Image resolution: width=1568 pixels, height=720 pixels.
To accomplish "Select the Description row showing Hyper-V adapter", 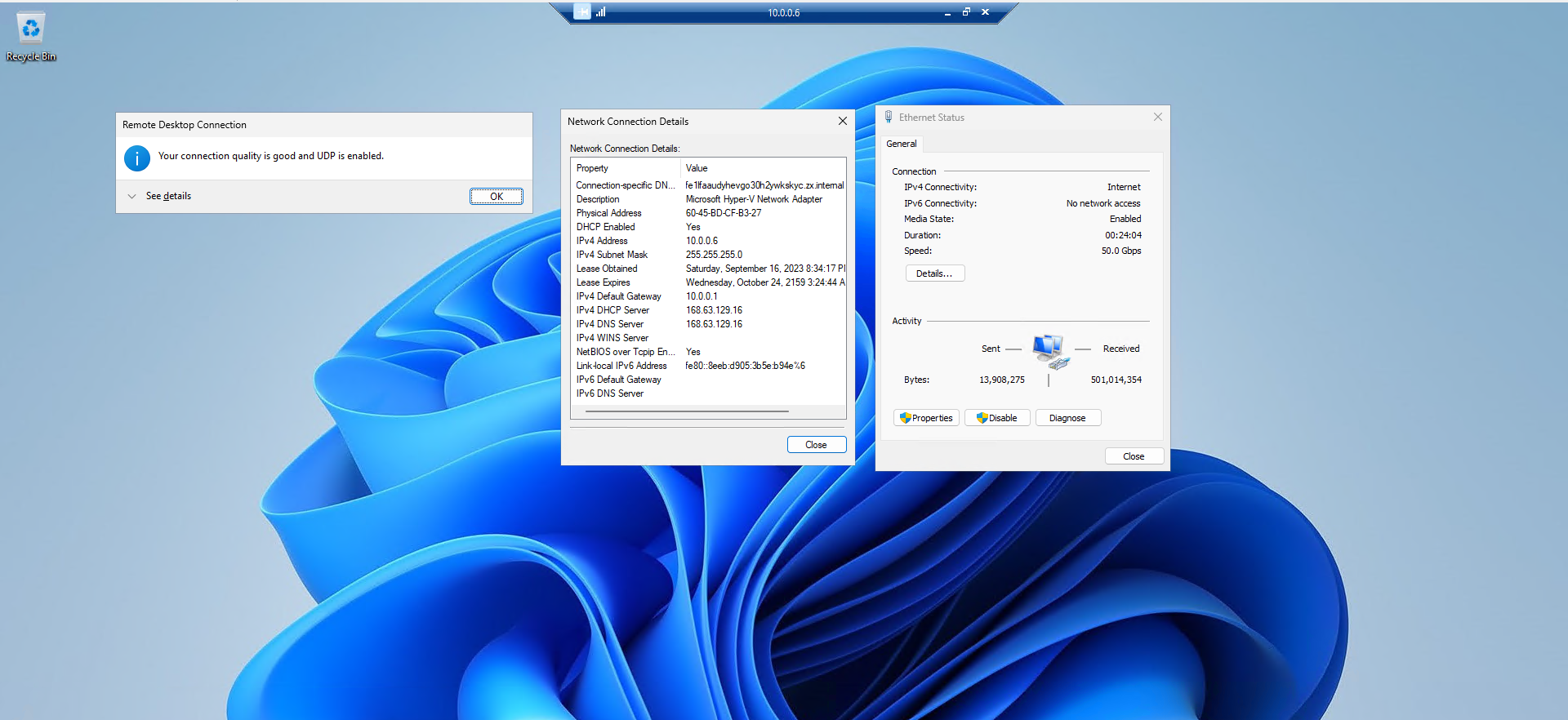I will point(708,199).
